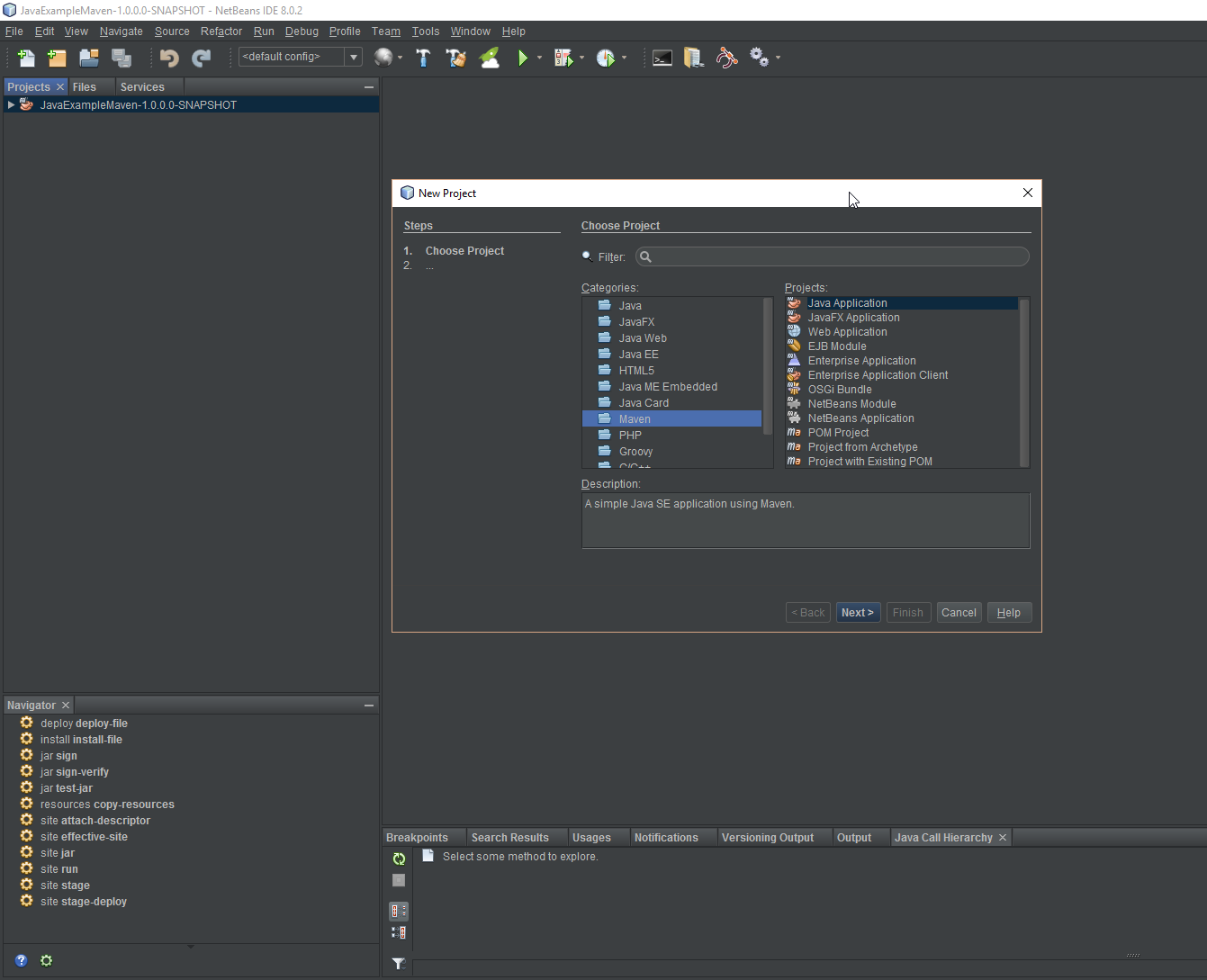This screenshot has height=980, width=1207.
Task: Open the New Project toolbar icon
Action: 57,58
